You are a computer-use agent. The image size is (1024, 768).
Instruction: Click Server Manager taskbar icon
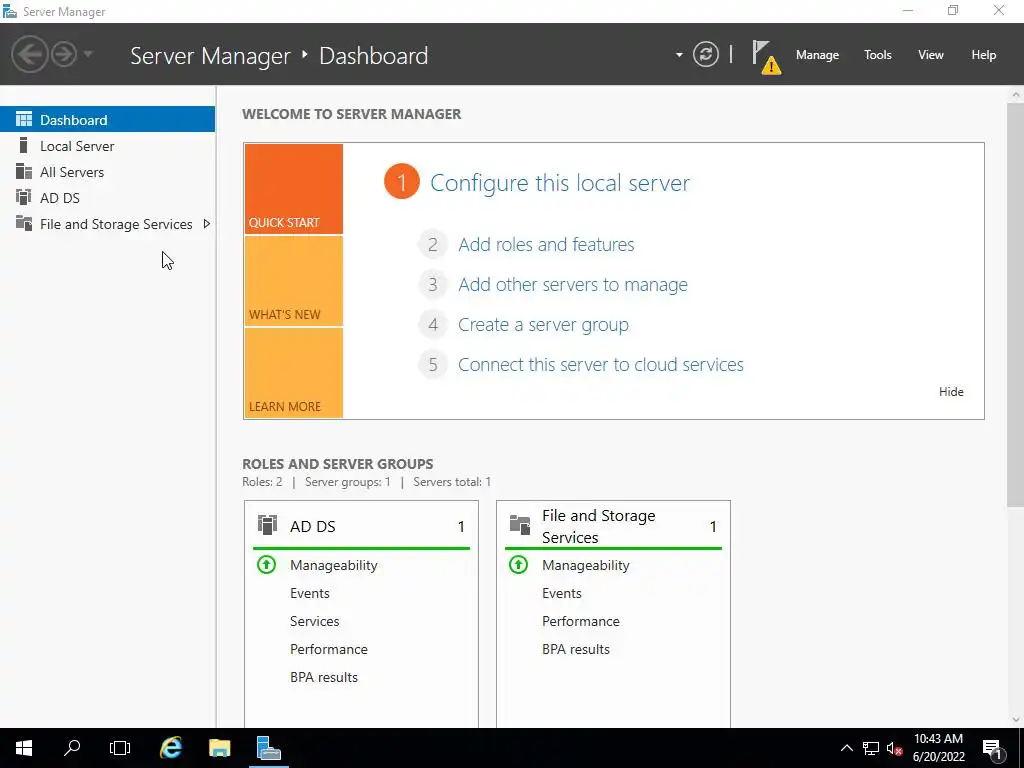click(x=268, y=748)
